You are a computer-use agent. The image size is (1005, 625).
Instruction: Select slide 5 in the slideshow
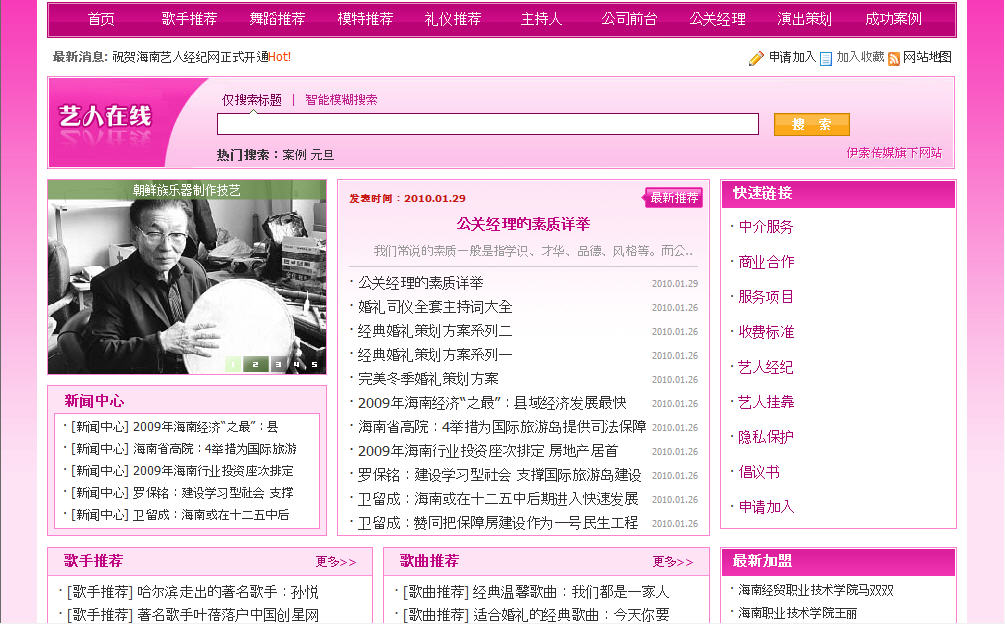tap(314, 364)
